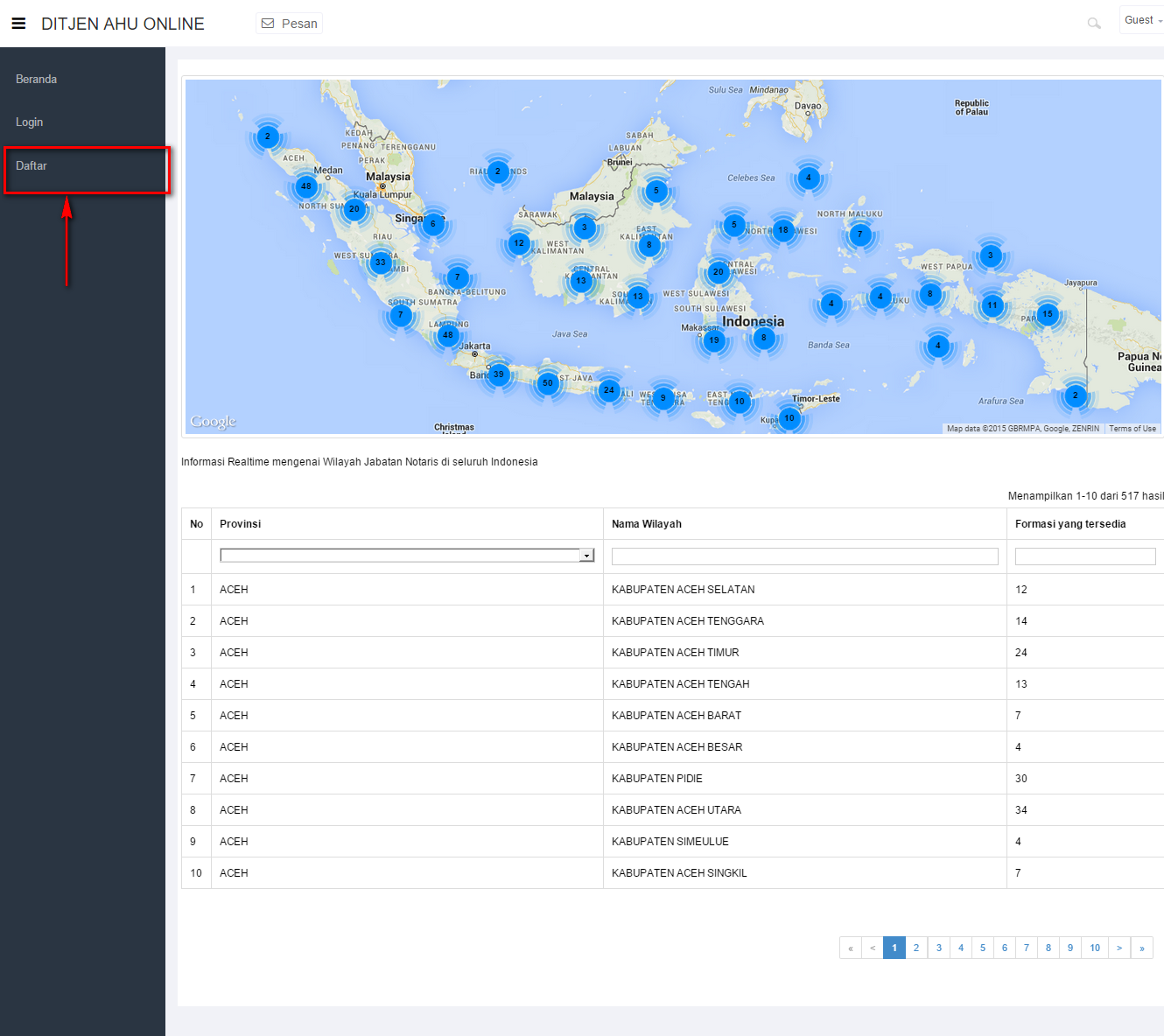Go to pagination page 2
1164x1036 pixels.
pyautogui.click(x=916, y=948)
